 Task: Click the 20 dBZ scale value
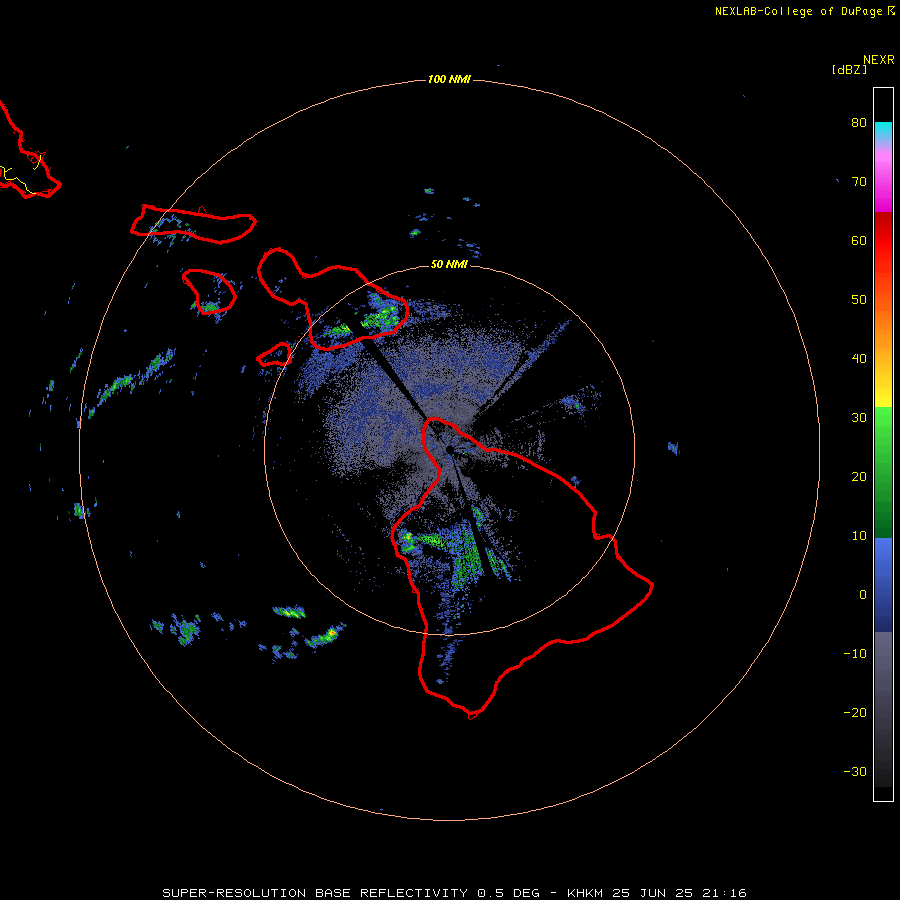click(859, 477)
